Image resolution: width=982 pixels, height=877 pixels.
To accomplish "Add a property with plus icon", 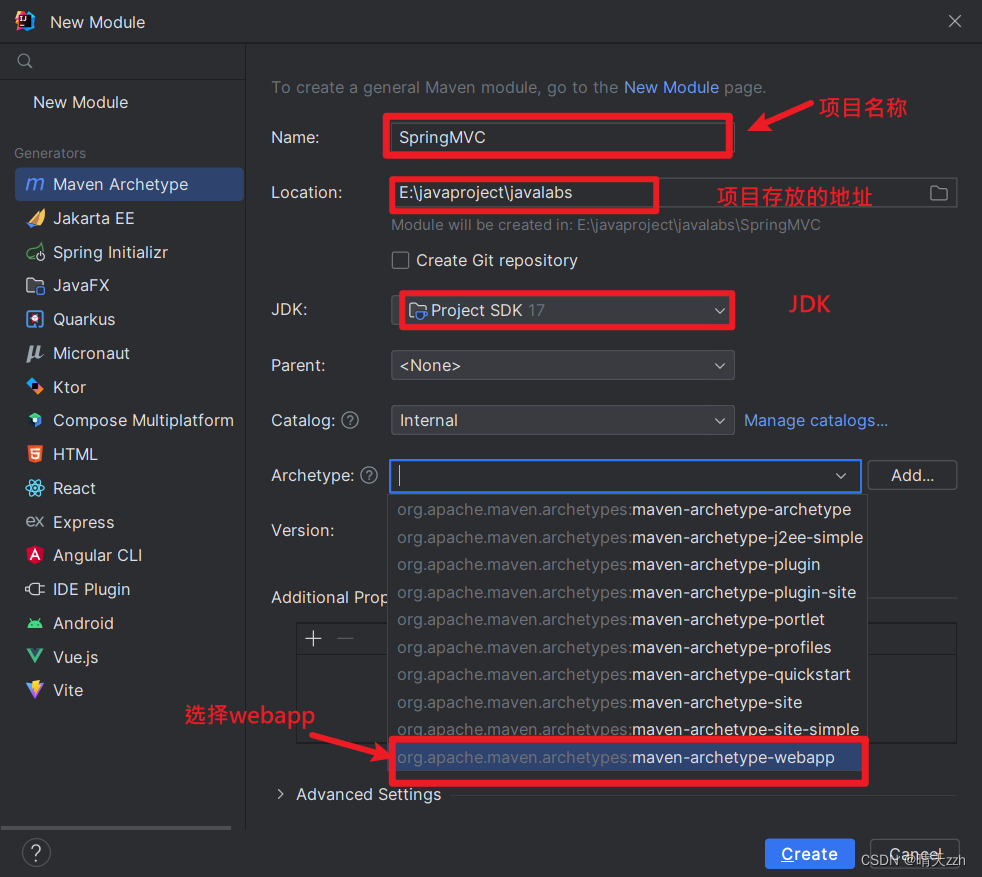I will coord(313,638).
